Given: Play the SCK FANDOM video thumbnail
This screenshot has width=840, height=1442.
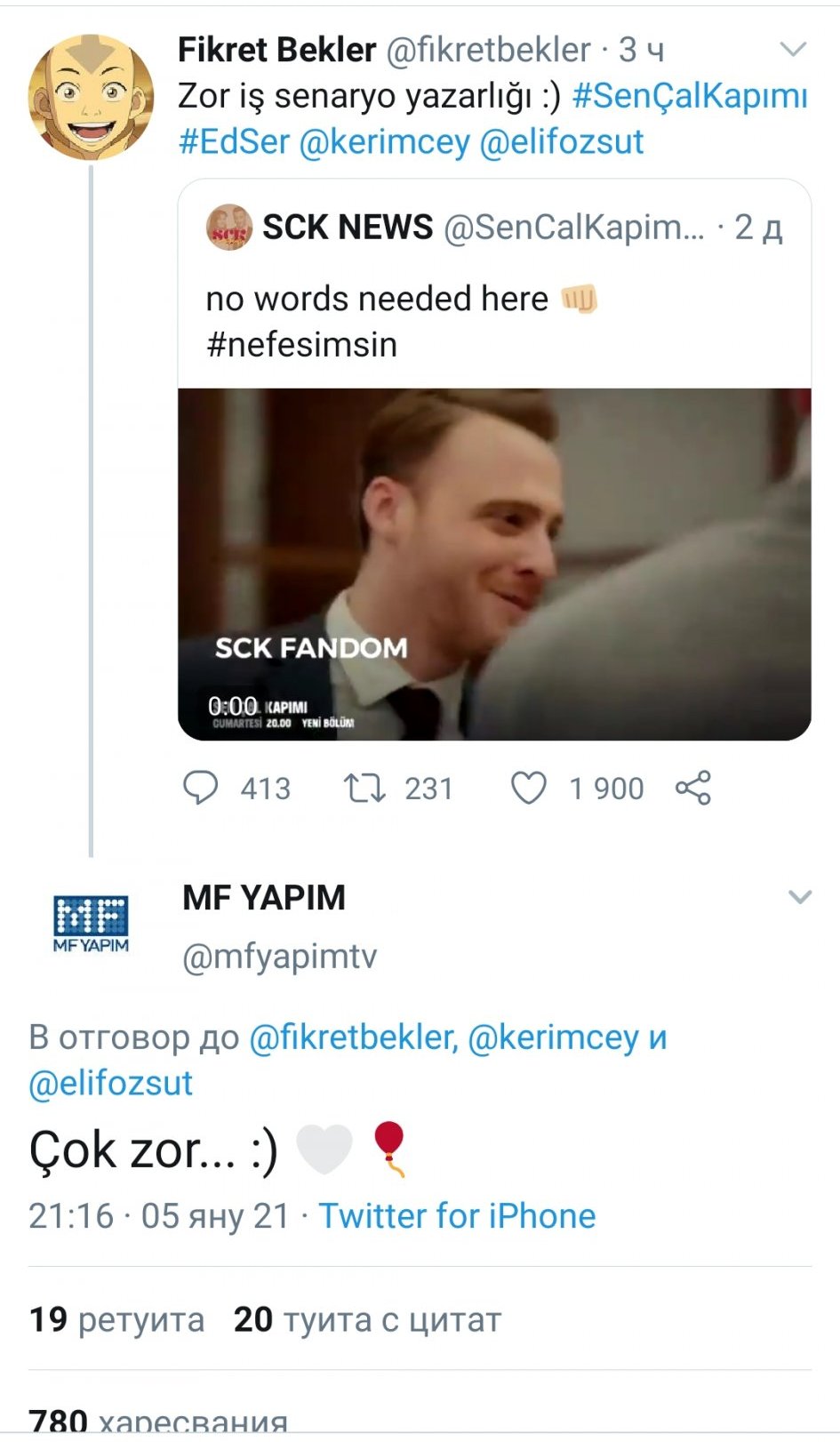Looking at the screenshot, I should [x=494, y=564].
